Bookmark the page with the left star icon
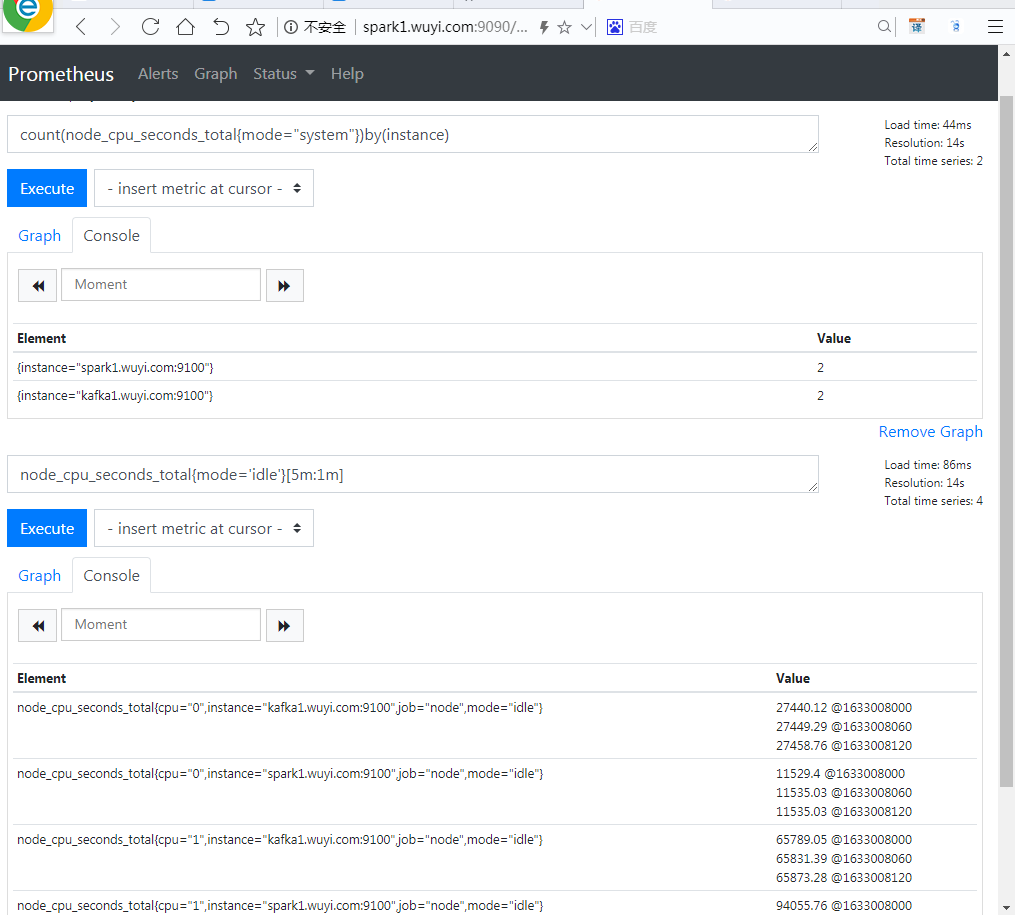This screenshot has height=915, width=1015. tap(255, 27)
